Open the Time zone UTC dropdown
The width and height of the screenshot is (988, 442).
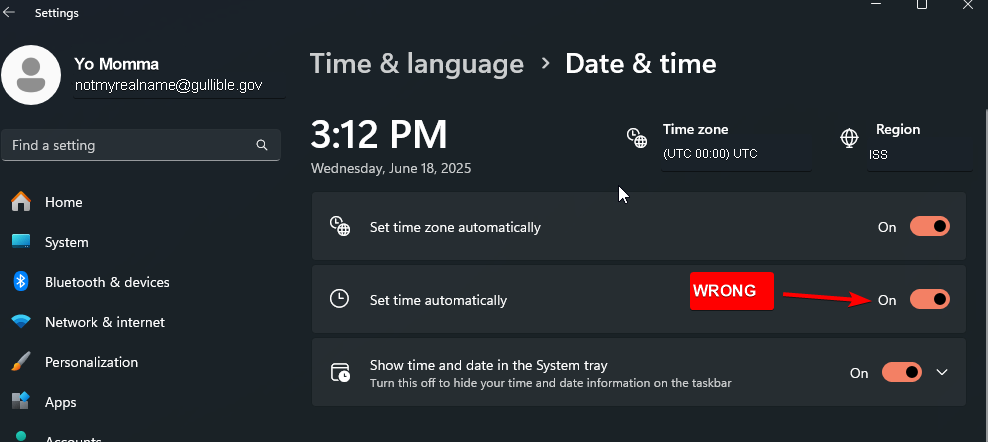(735, 155)
